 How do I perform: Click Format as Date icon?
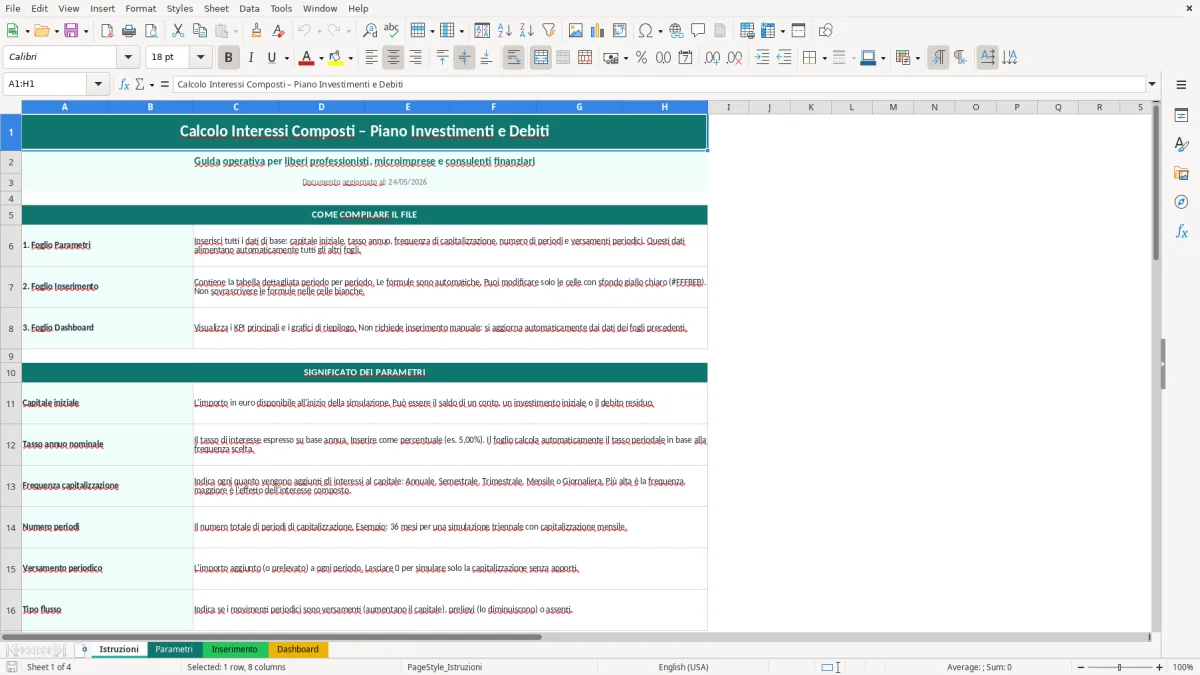(686, 58)
